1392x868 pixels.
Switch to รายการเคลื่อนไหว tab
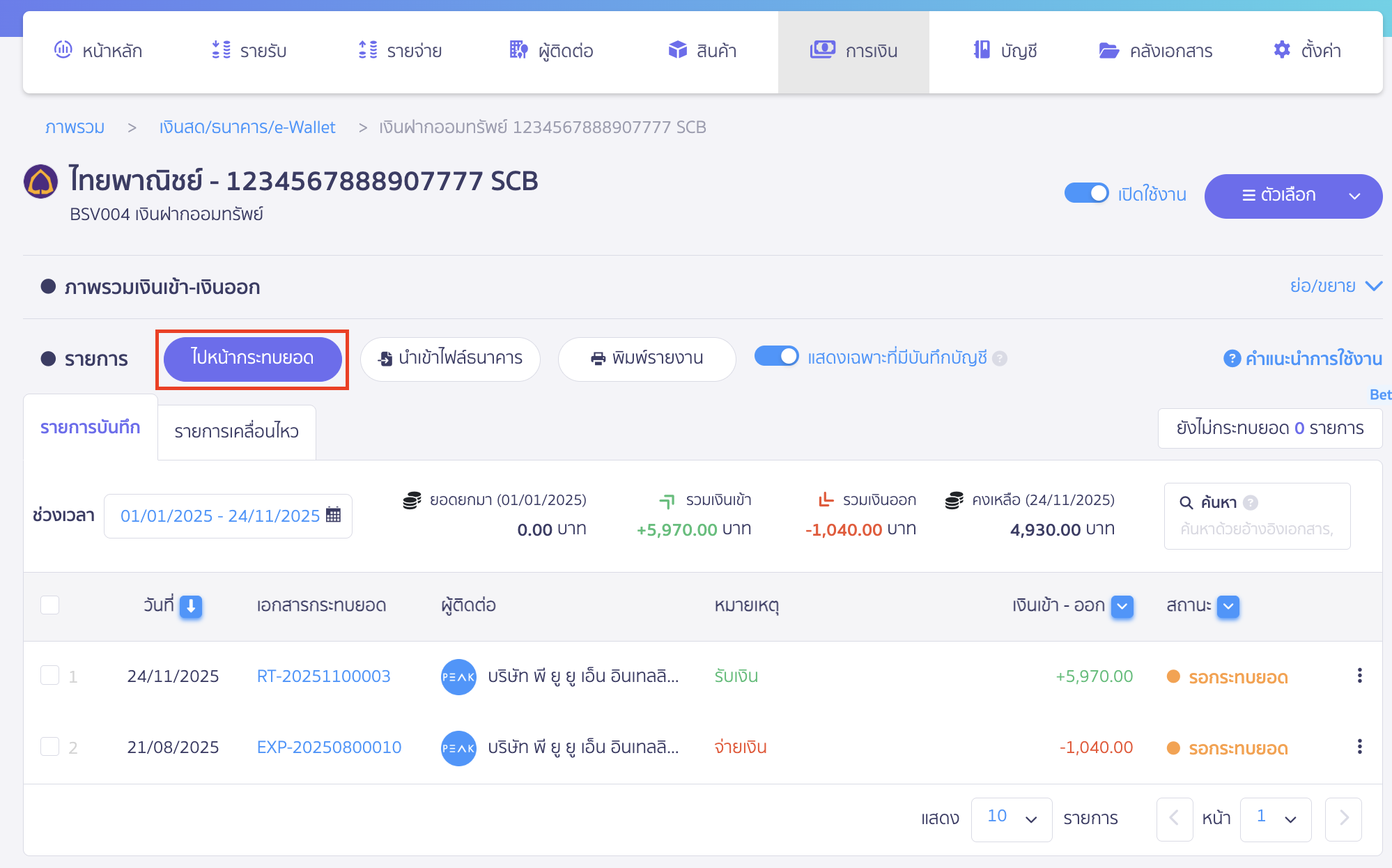[236, 431]
